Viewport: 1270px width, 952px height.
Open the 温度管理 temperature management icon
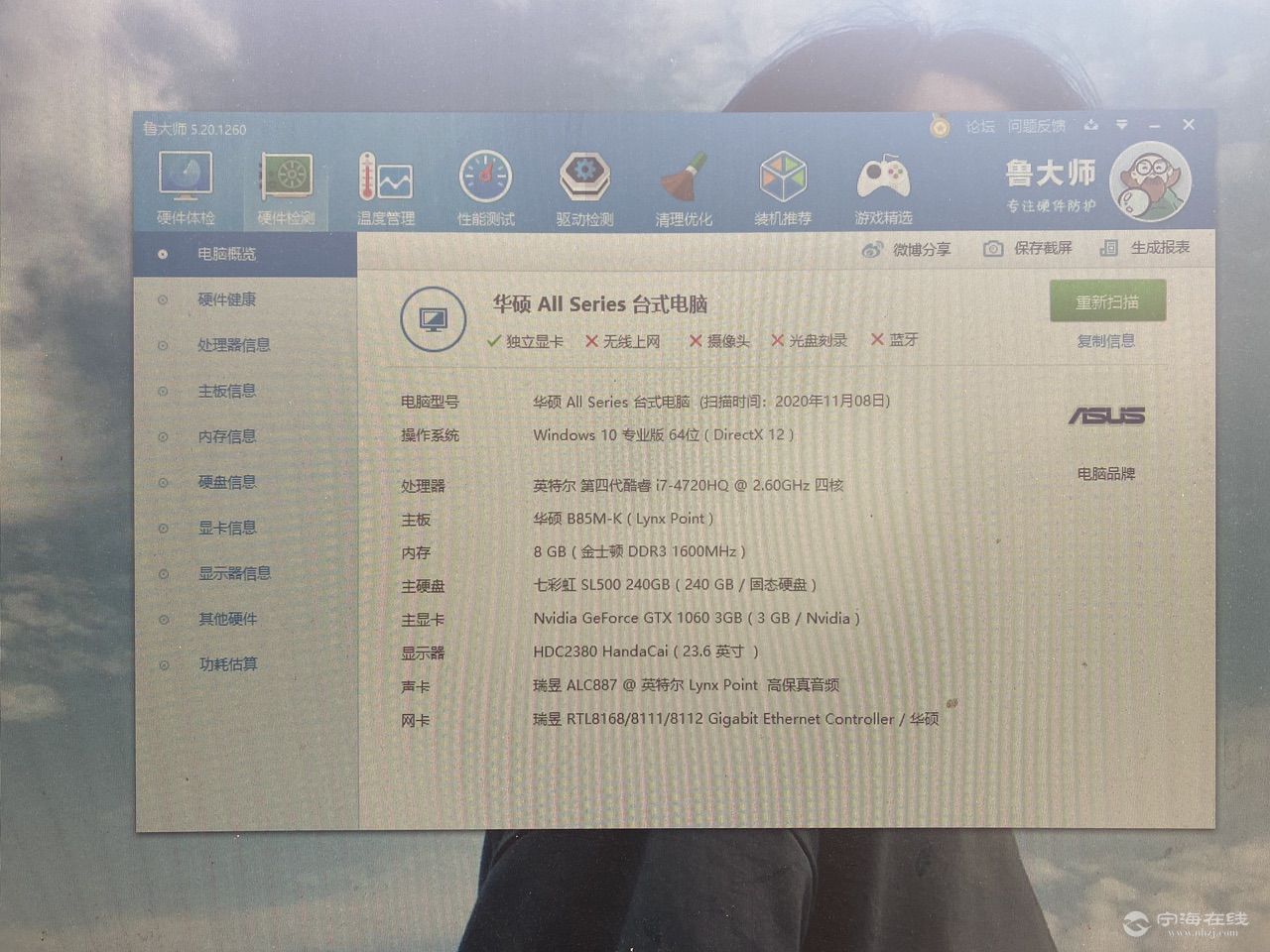click(386, 187)
